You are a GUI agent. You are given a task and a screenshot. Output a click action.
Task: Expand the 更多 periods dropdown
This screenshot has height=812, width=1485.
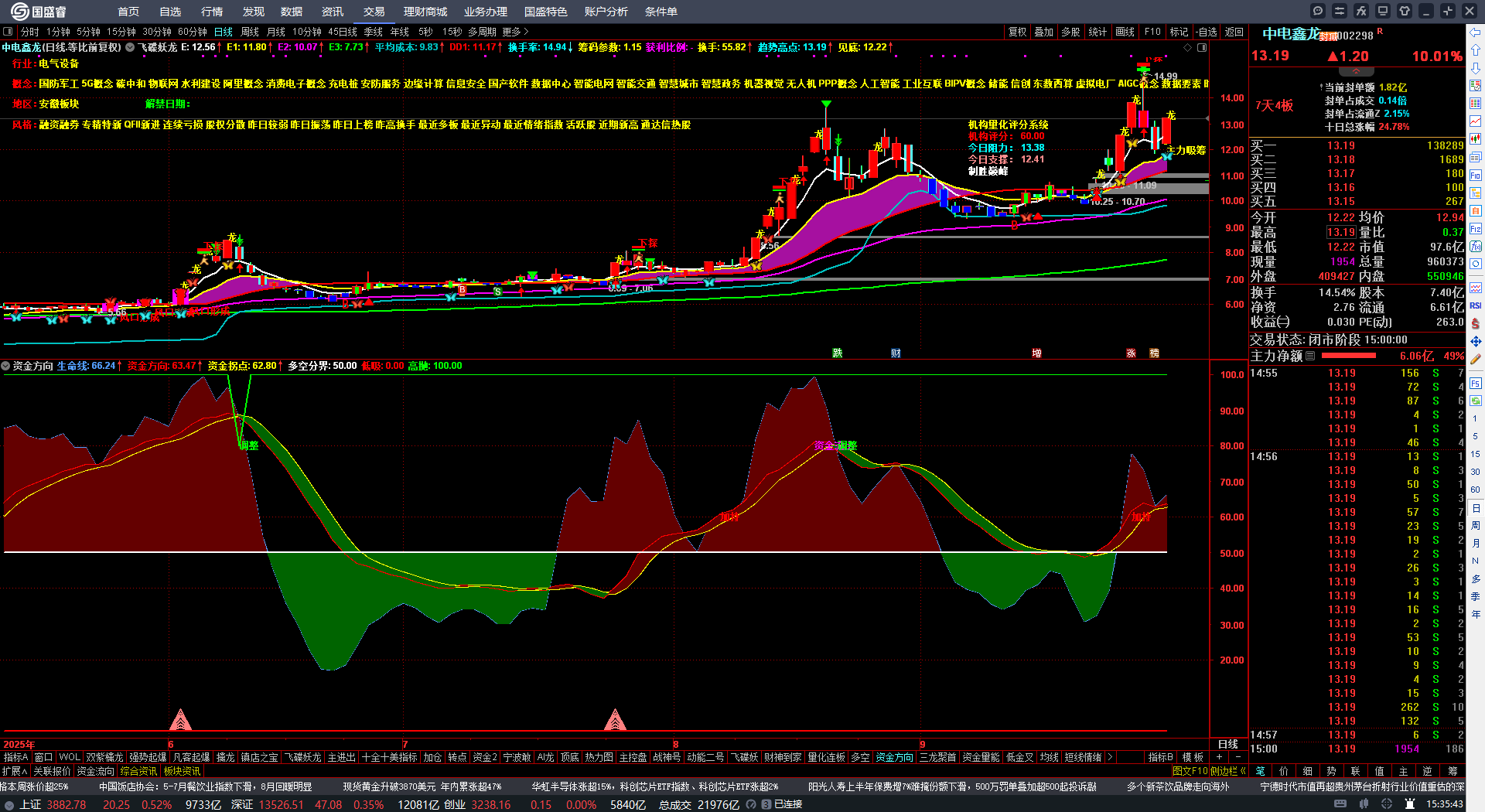tap(515, 32)
